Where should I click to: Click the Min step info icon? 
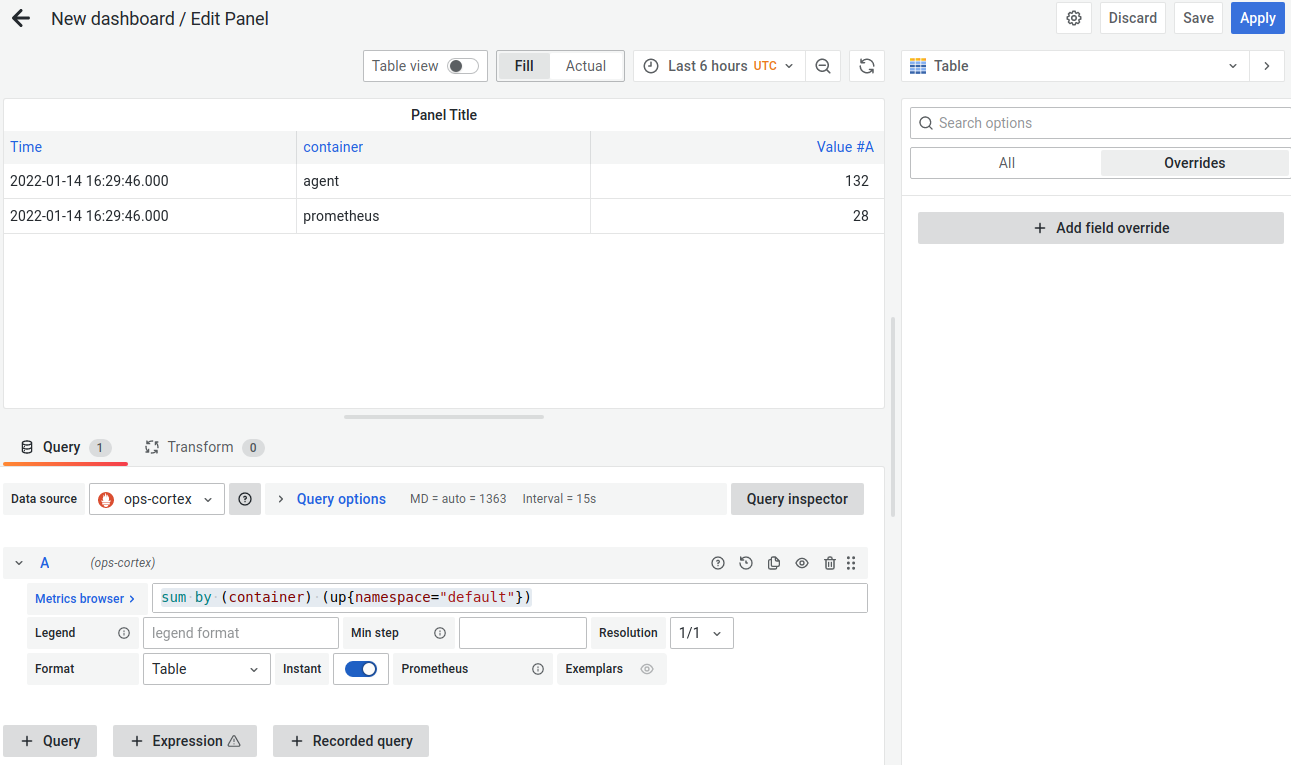[440, 633]
